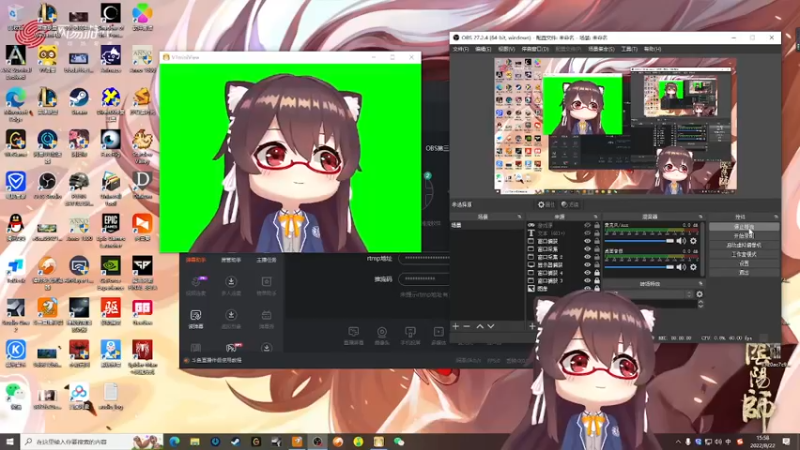The height and width of the screenshot is (450, 800).
Task: Open 停靠窗口(D) menu in OBS
Action: tap(535, 49)
